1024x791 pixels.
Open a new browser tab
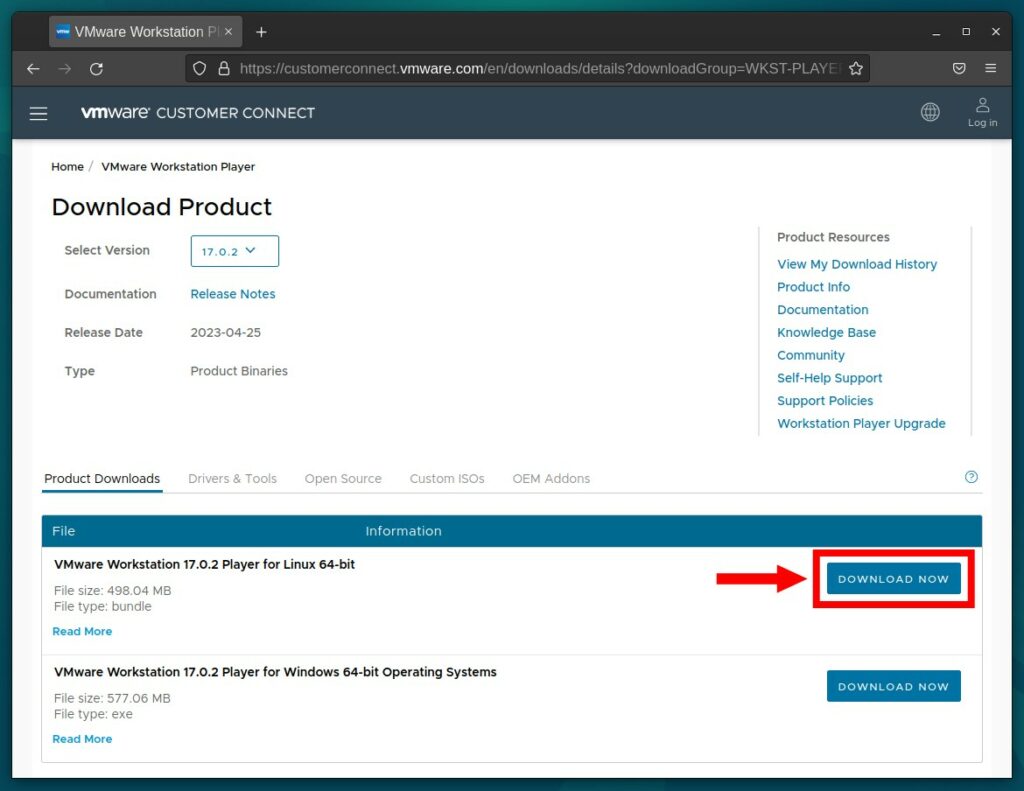pos(261,32)
